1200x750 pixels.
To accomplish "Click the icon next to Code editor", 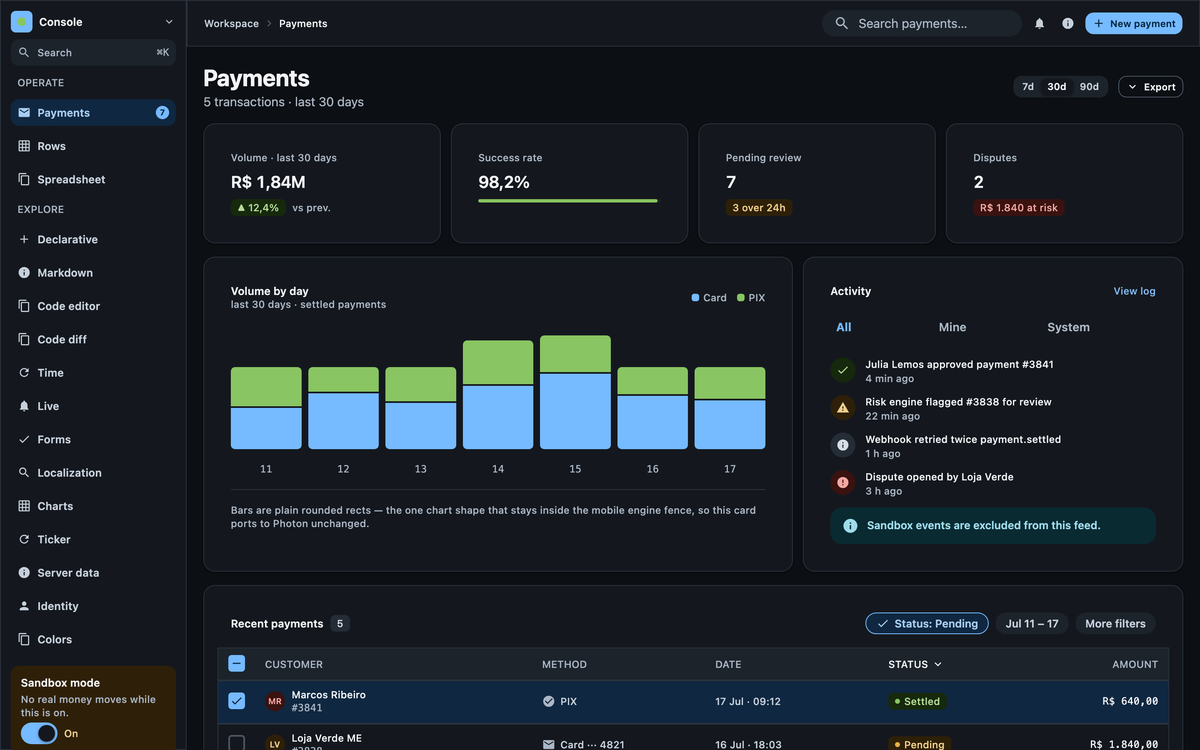I will pyautogui.click(x=24, y=306).
